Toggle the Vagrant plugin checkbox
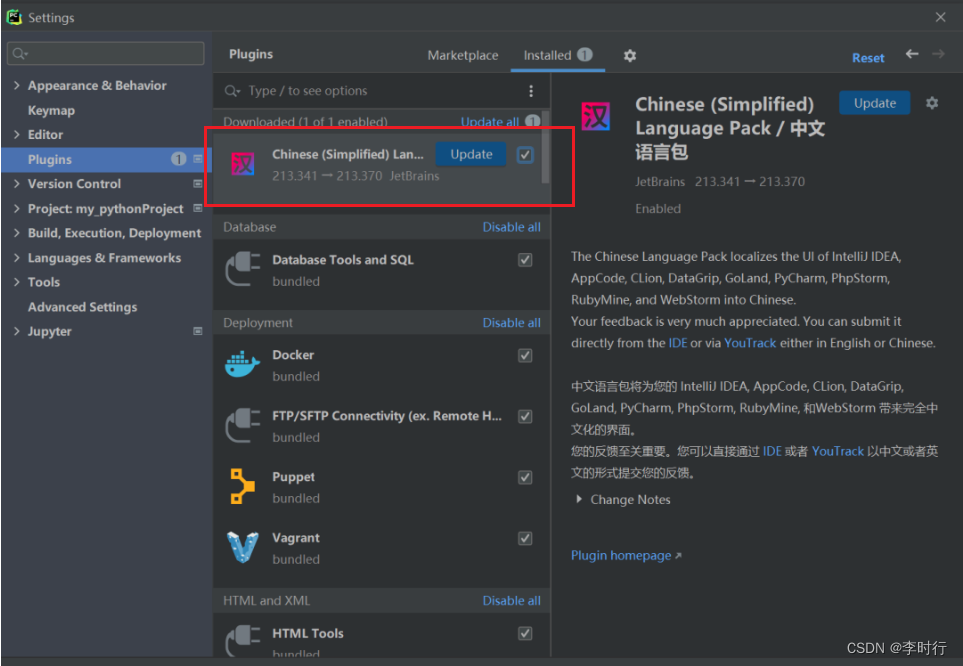Screen dimensions: 963x666 tap(525, 538)
